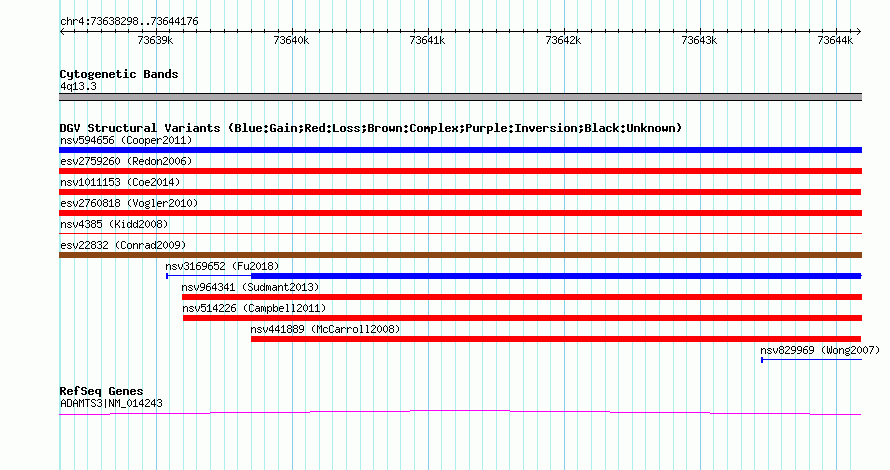Click the label esv2760818 (Vogler2010)

[129, 203]
